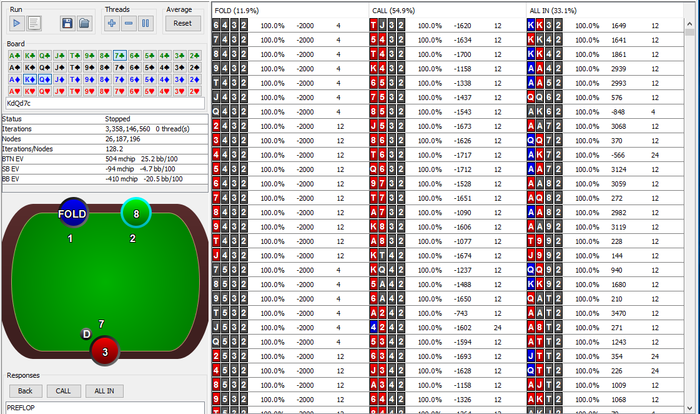
Task: Choose the ALL IN response button
Action: tap(104, 391)
